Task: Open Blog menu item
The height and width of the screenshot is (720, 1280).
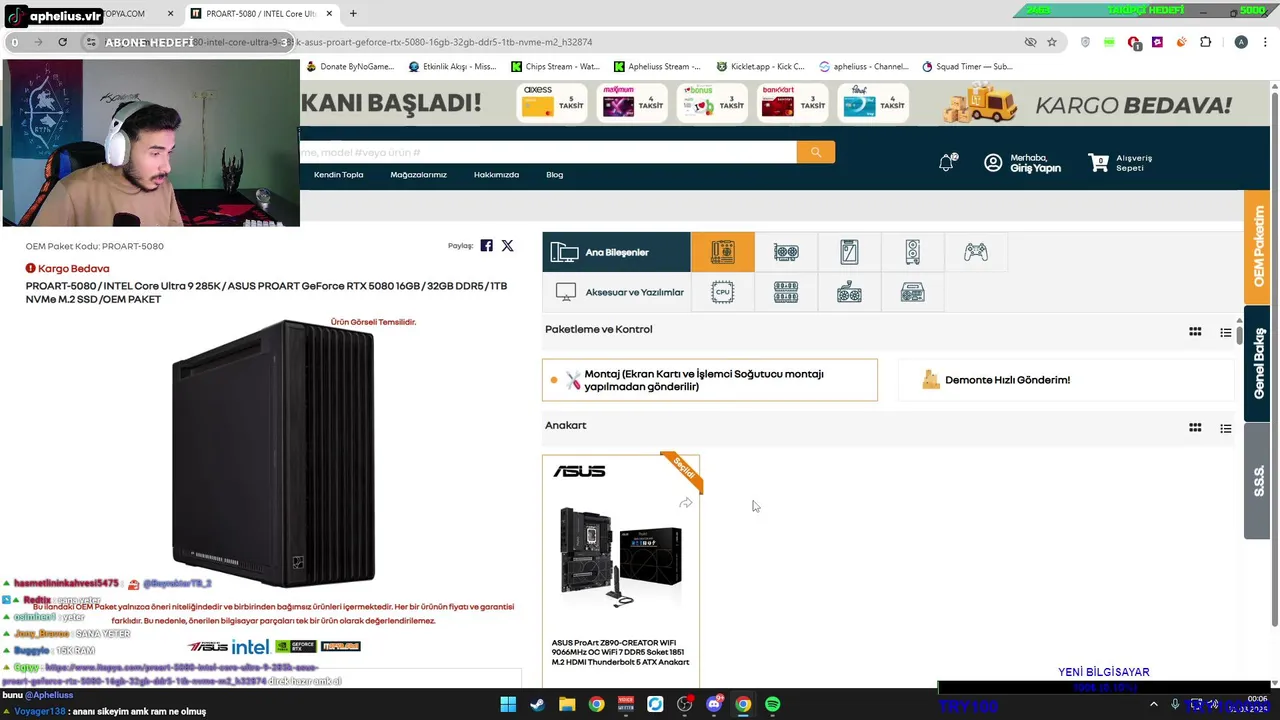Action: [554, 175]
